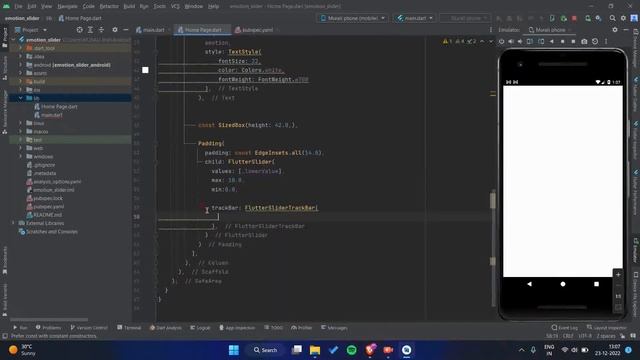Screen dimensions: 640x360
Task: Open pubspec.yaml in project tree
Action: [x=48, y=207]
